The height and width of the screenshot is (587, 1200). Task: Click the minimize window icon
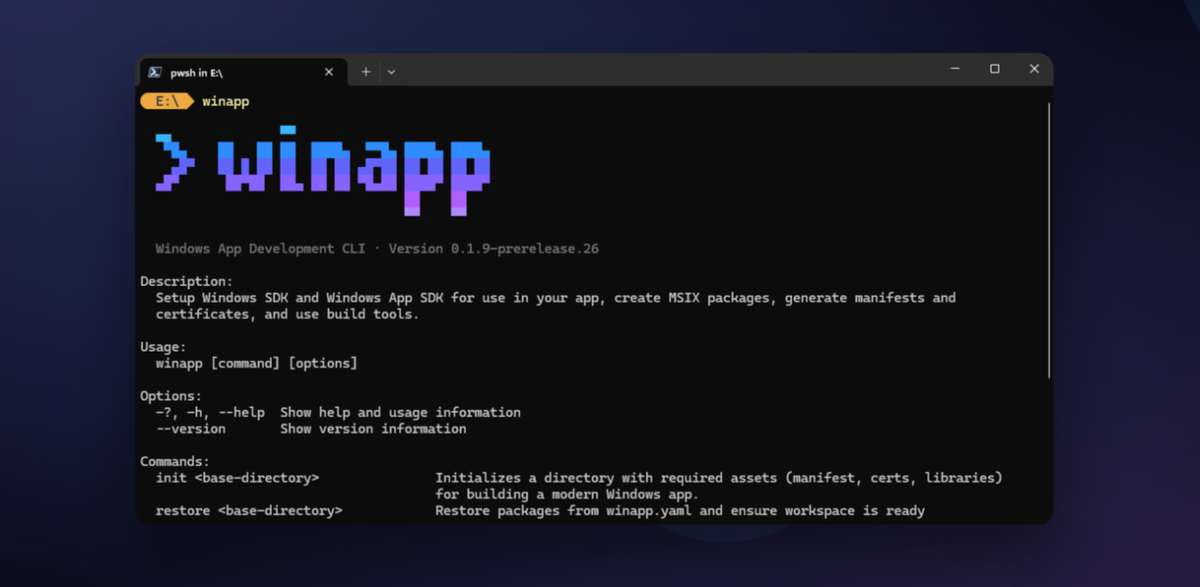(954, 68)
